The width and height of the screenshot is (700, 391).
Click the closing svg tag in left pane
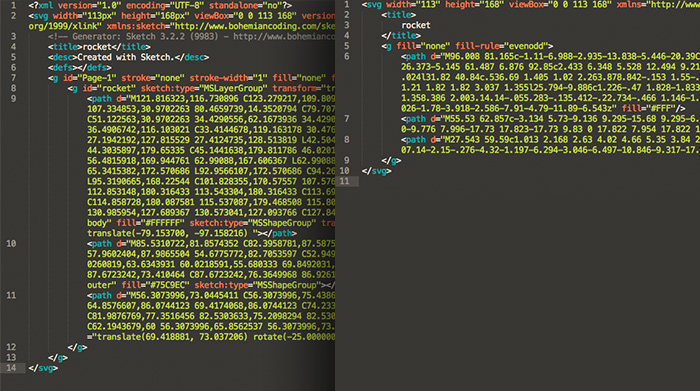tap(43, 368)
